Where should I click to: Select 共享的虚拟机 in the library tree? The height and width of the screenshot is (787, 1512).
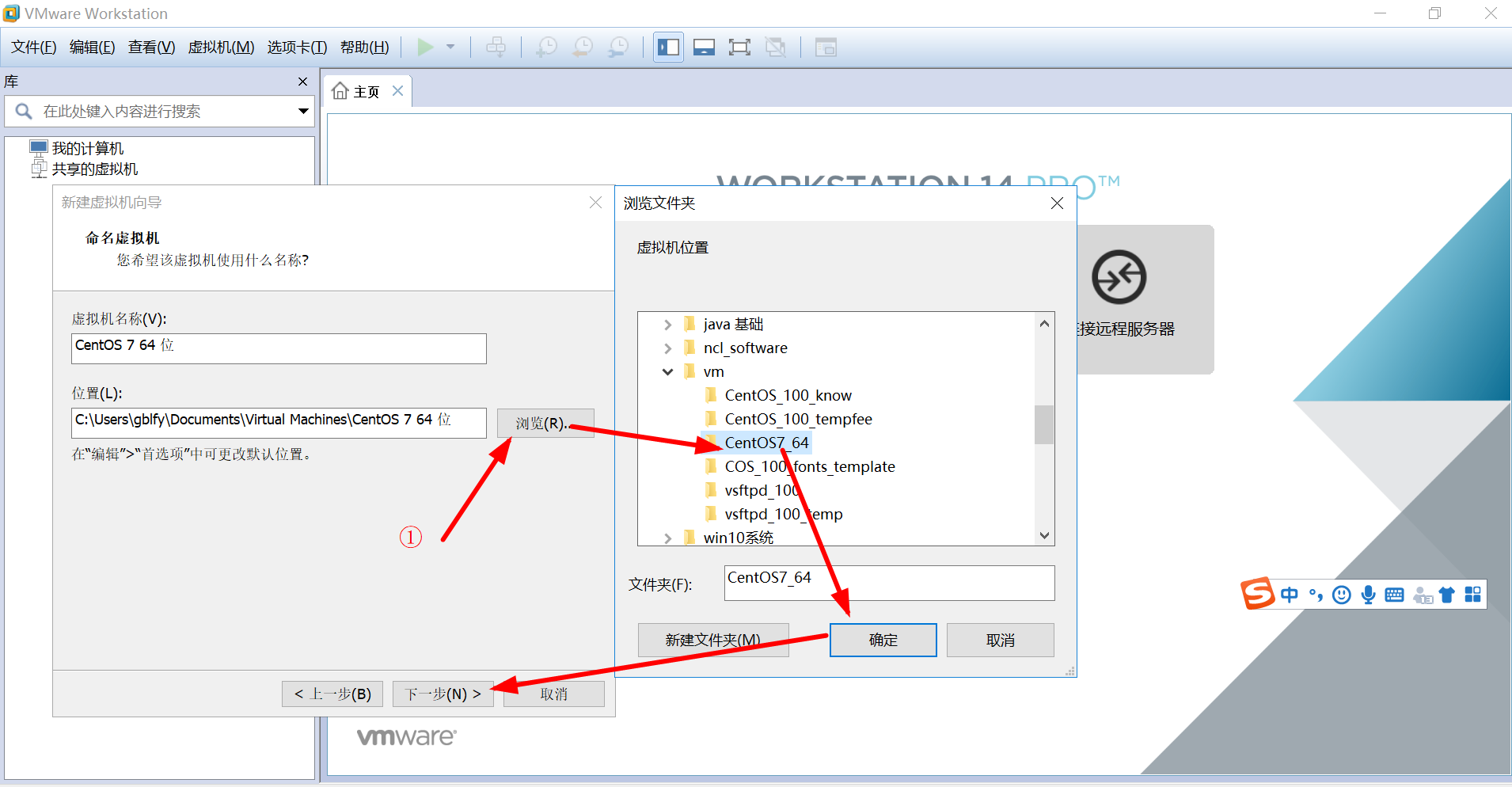[94, 169]
